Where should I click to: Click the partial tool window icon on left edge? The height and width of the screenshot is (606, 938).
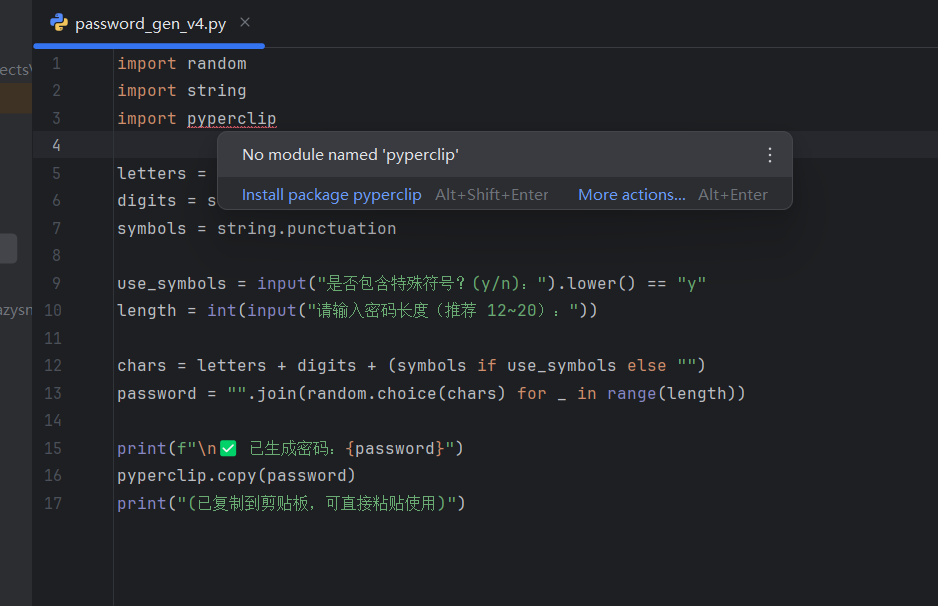click(8, 248)
